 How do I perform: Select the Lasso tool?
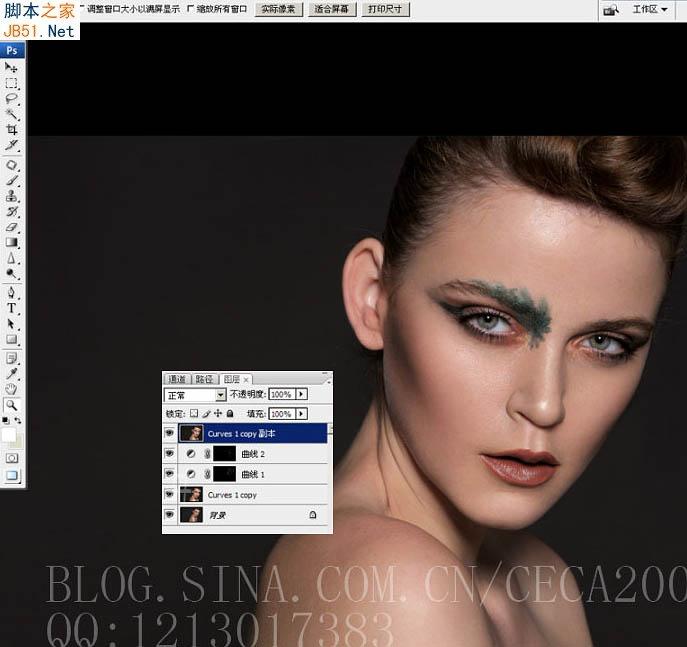(x=11, y=98)
